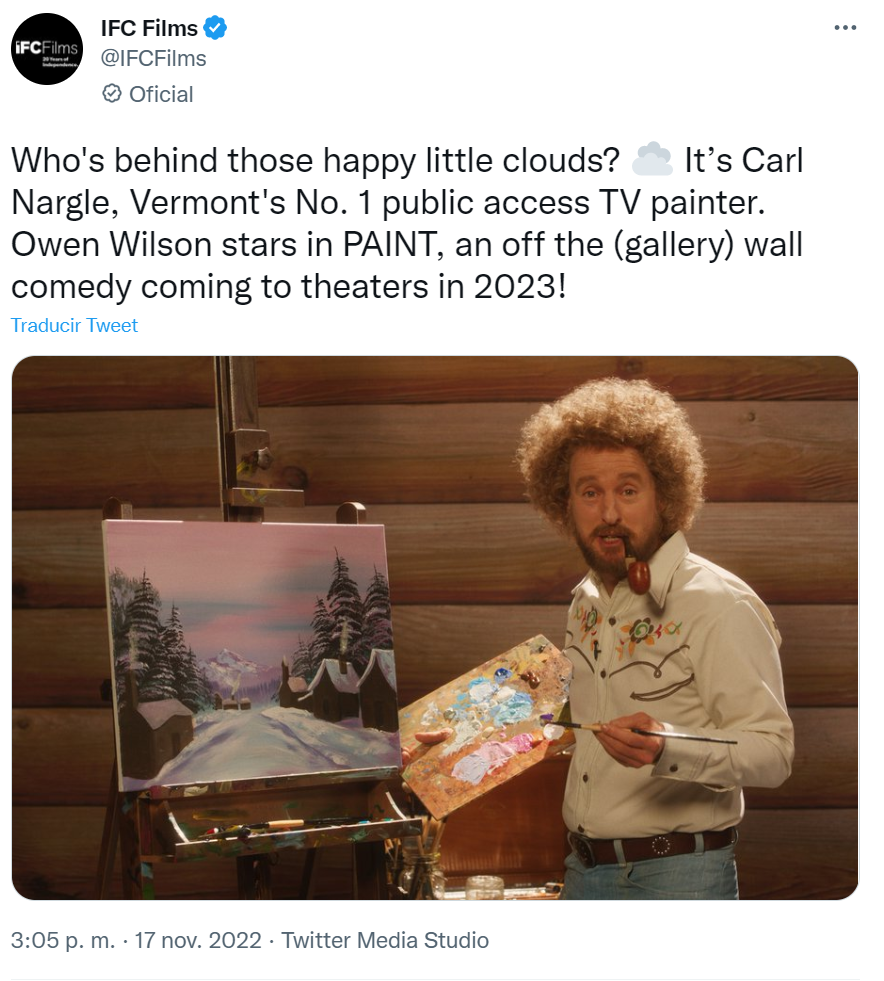This screenshot has height=981, width=884.
Task: Open the Twitter Media Studio source link
Action: point(385,940)
